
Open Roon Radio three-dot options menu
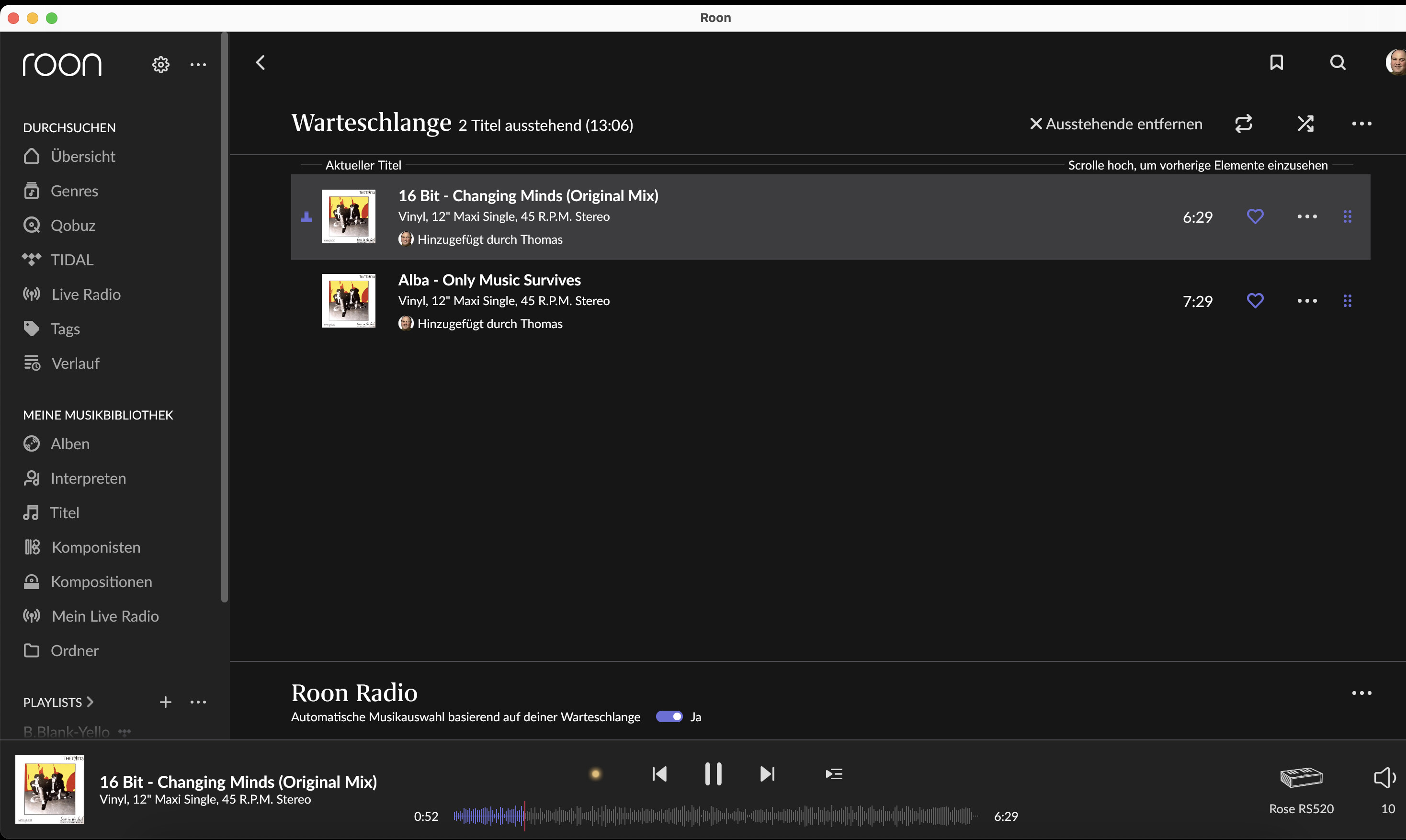click(x=1361, y=693)
